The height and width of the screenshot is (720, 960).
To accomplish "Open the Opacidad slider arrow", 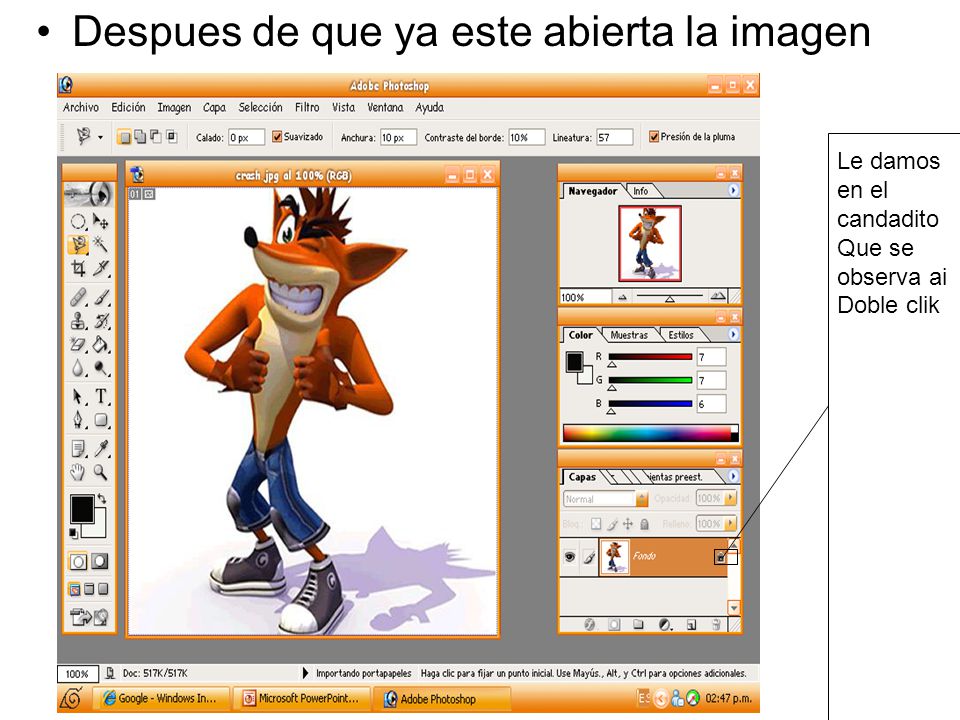I will [x=730, y=498].
